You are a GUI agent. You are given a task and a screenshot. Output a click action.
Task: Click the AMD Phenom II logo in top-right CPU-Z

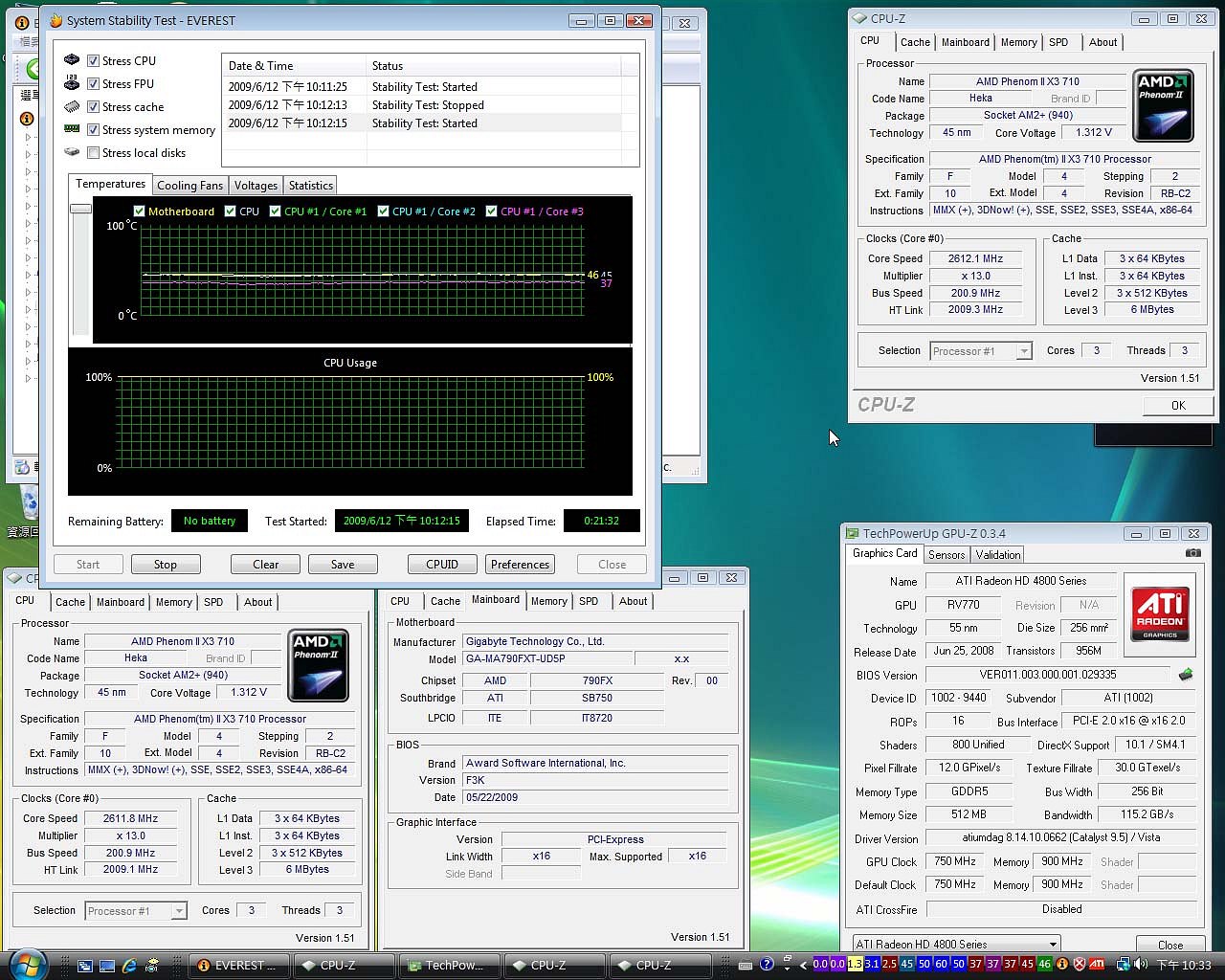pyautogui.click(x=1163, y=105)
